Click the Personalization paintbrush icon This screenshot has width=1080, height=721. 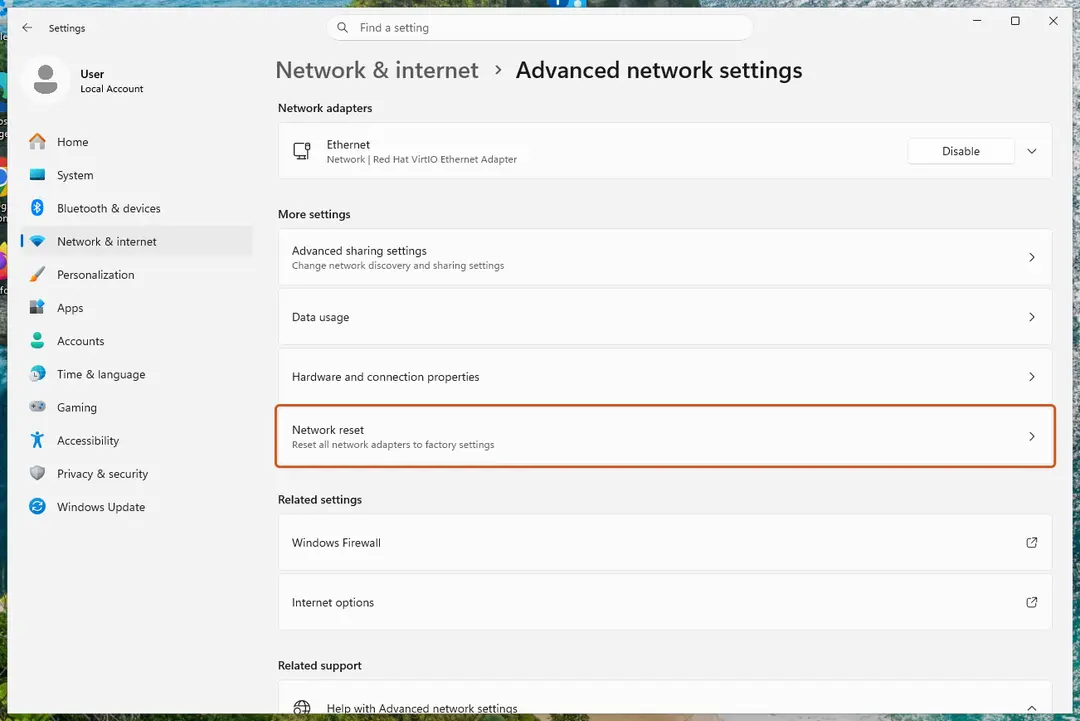pos(37,274)
